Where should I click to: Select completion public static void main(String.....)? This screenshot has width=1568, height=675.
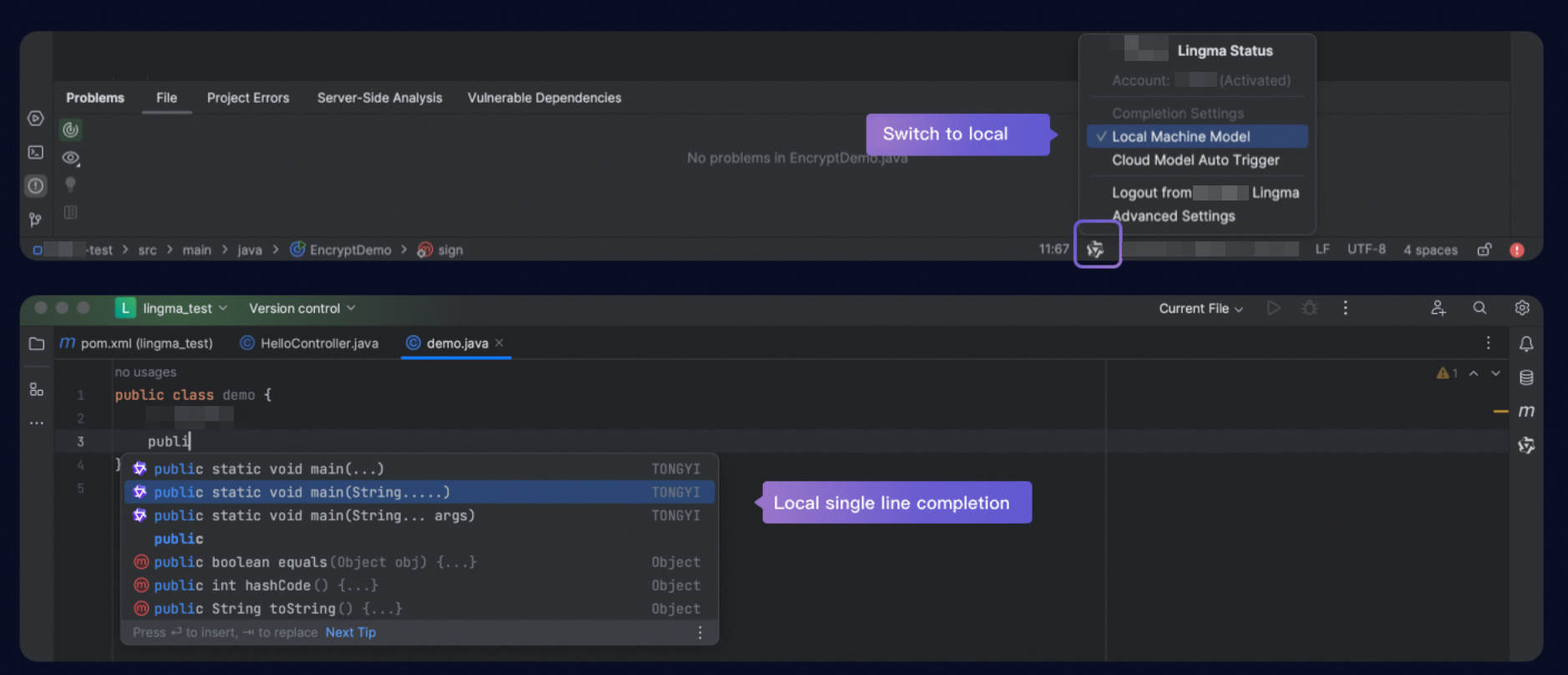click(419, 492)
